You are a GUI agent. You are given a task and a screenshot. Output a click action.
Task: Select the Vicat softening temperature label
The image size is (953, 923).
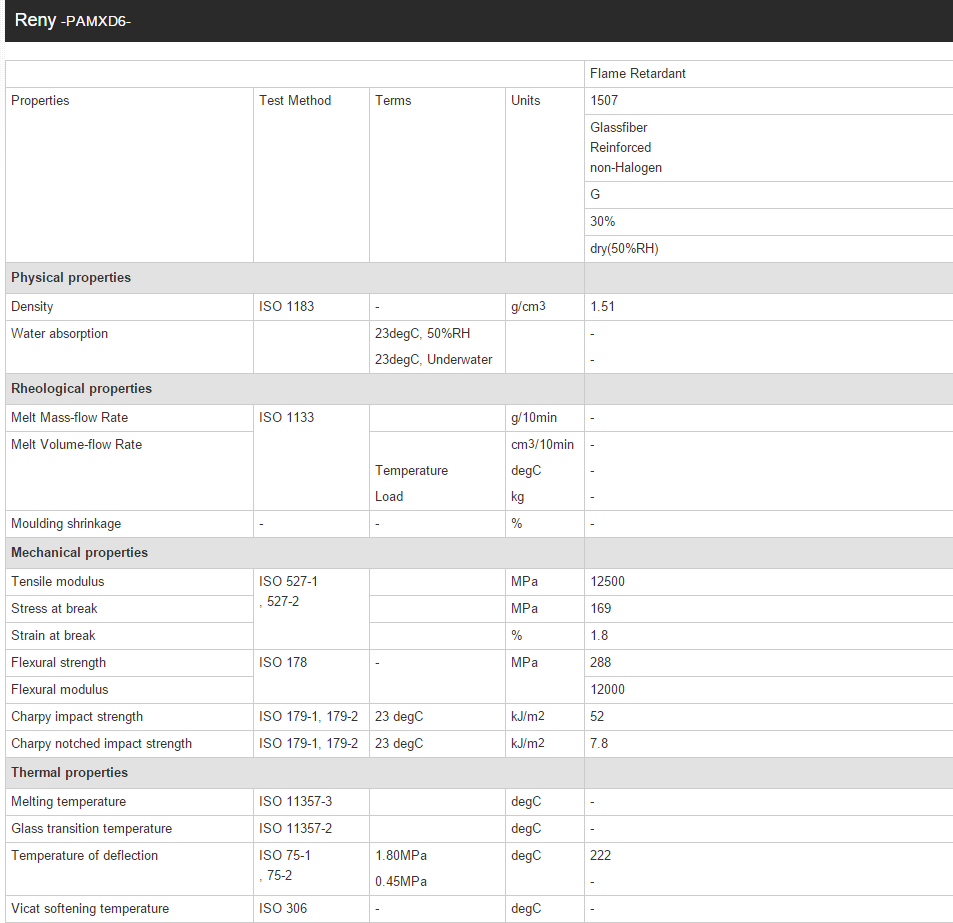pos(90,909)
